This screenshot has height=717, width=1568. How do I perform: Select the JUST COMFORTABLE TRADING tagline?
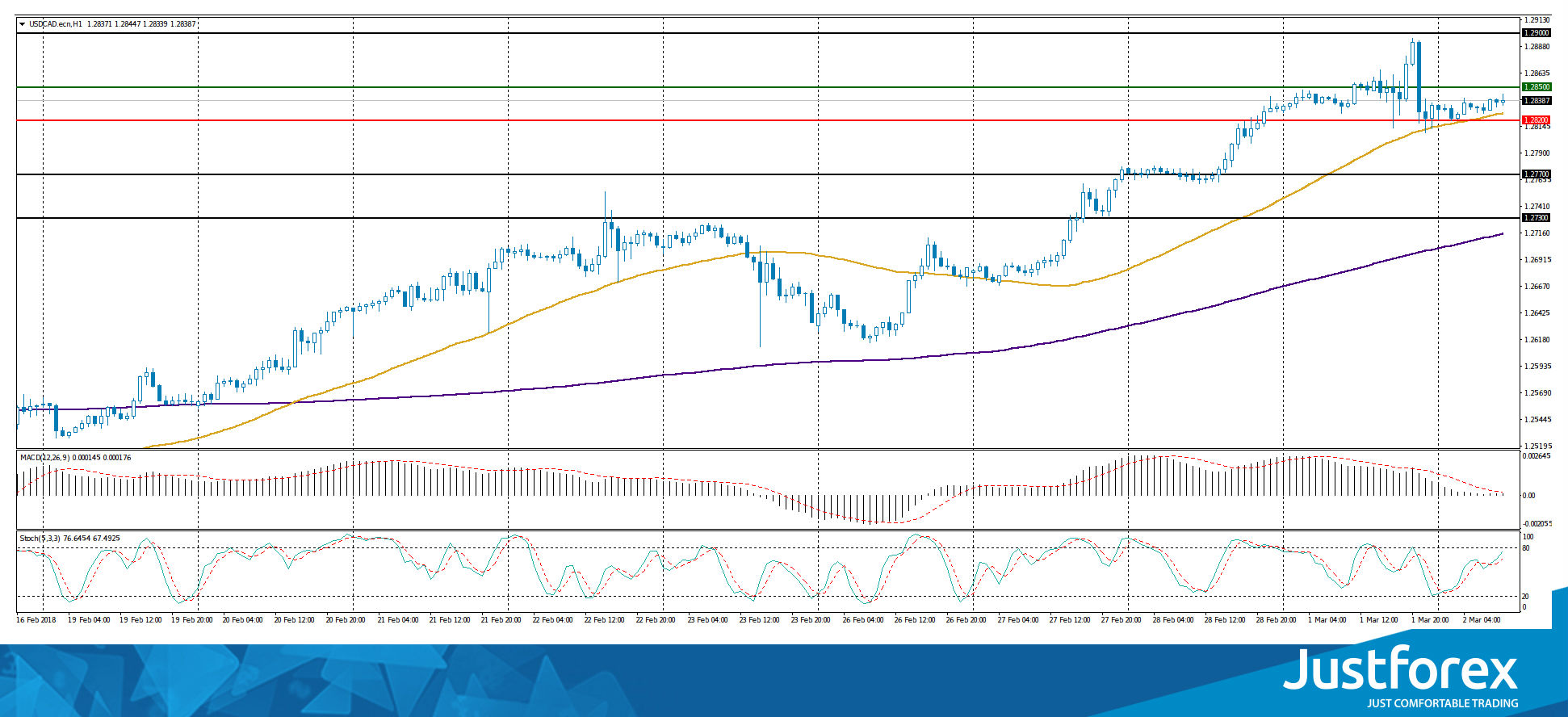pyautogui.click(x=1442, y=703)
